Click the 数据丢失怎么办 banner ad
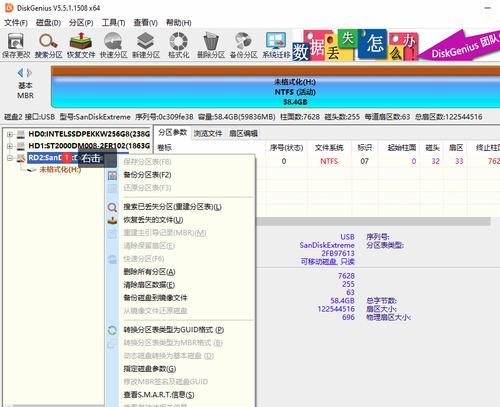 point(355,46)
